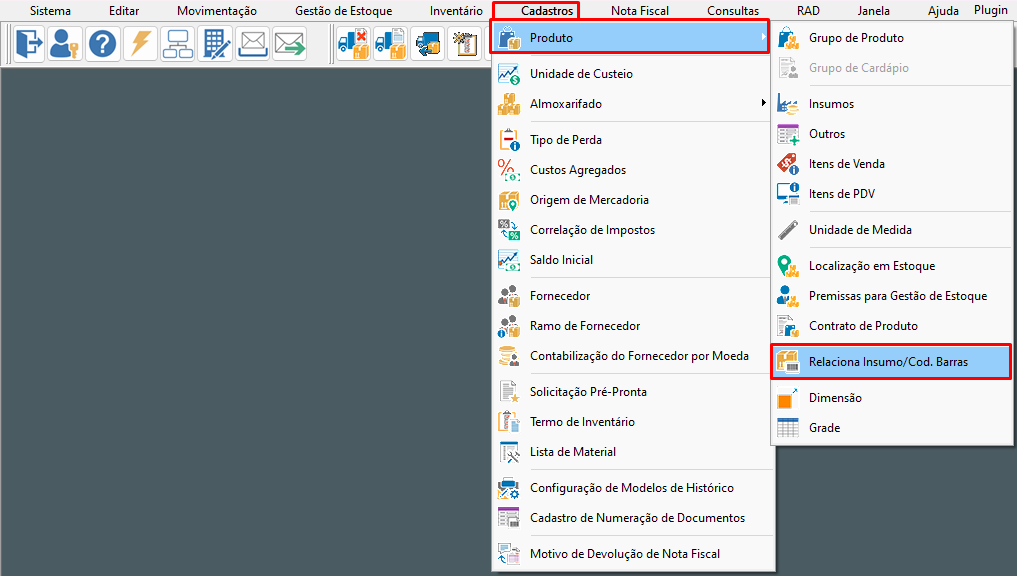Screen dimensions: 1017x576
Task: Select Relaciona Insumo/Cod. Barras entry
Action: [x=891, y=362]
